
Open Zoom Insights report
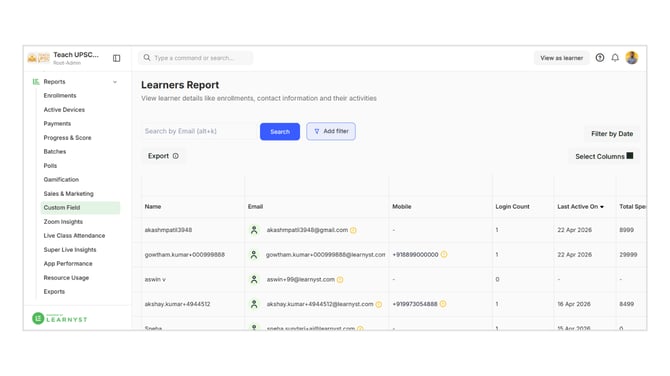[63, 222]
